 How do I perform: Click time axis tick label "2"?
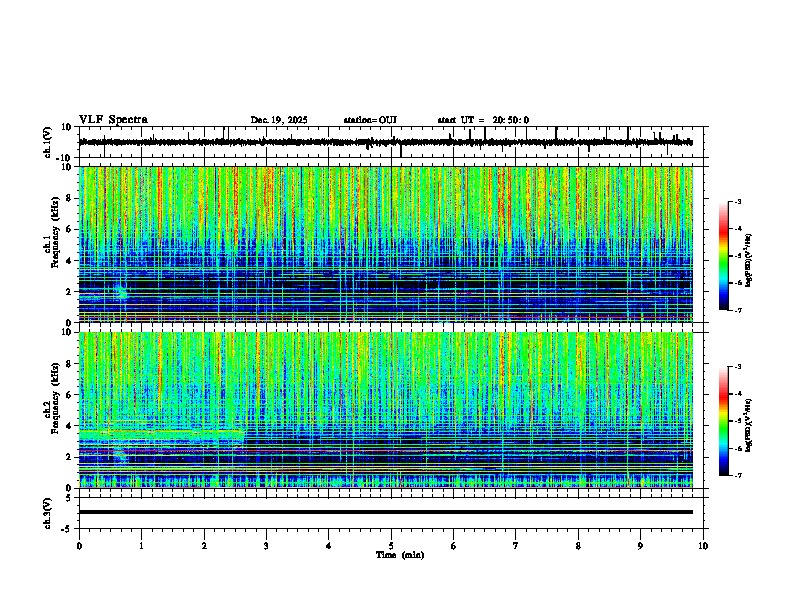(204, 546)
